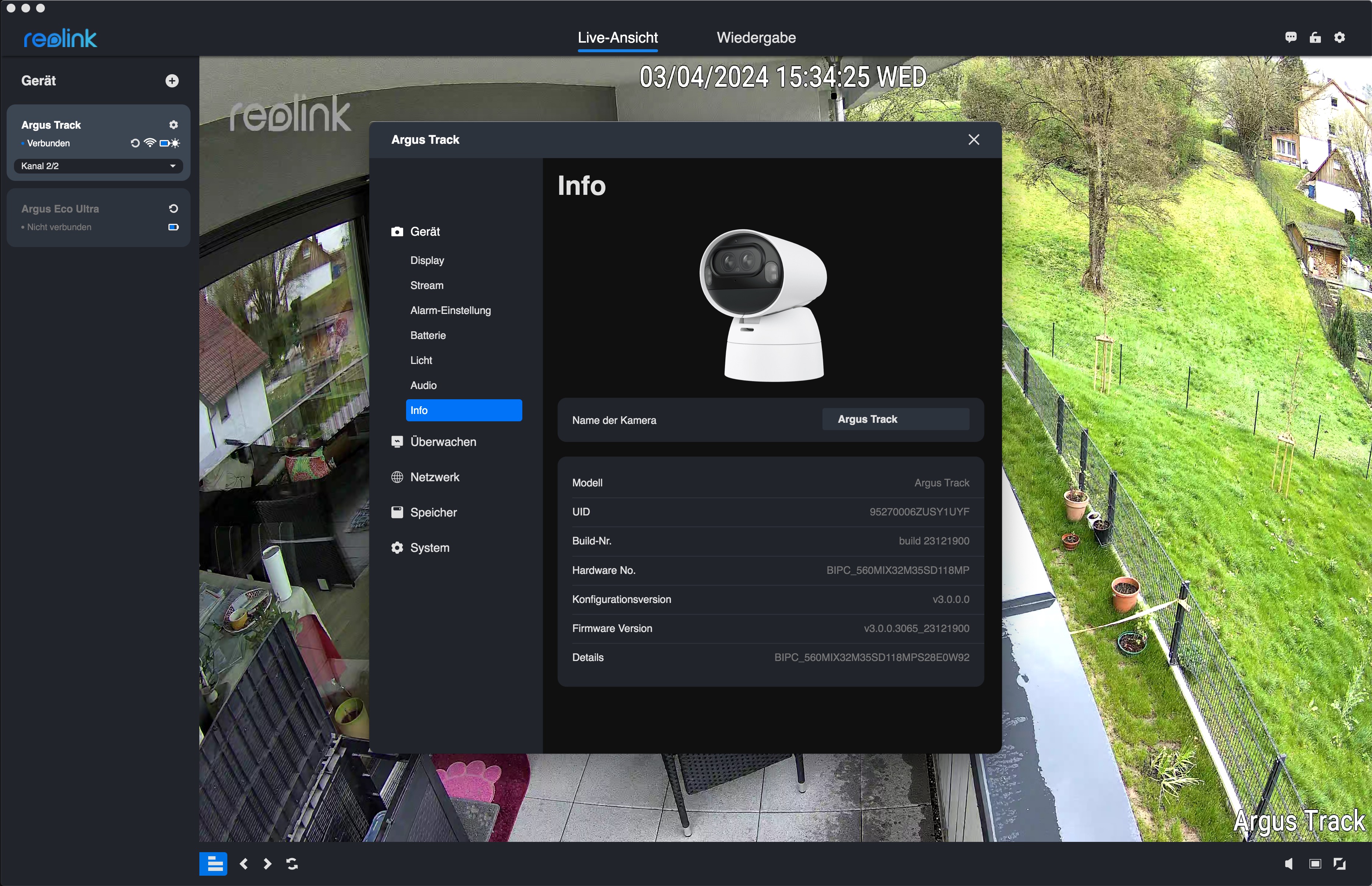Toggle the device list sidebar button
The width and height of the screenshot is (1372, 886).
[213, 864]
